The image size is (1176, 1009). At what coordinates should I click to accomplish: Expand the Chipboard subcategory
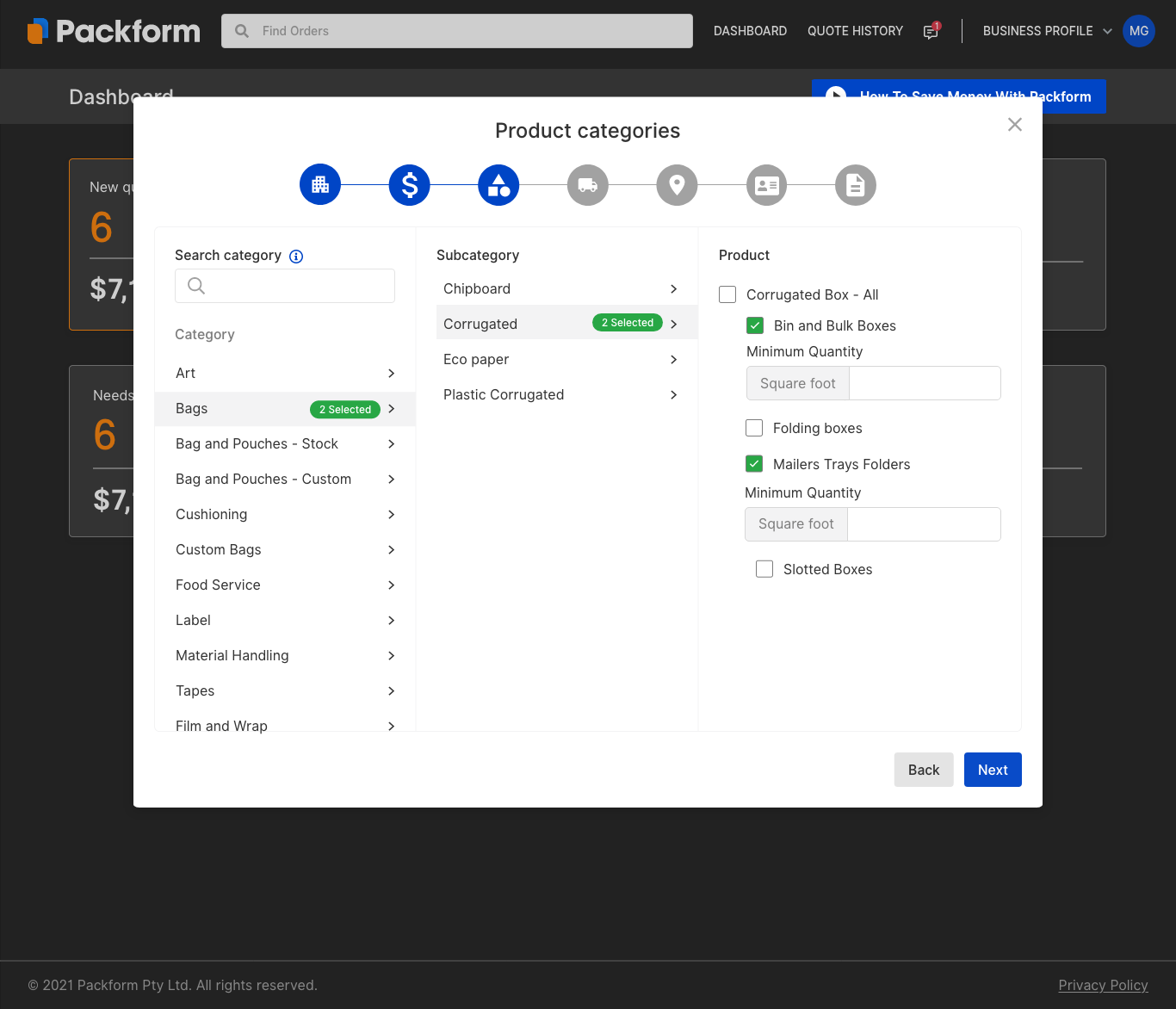click(560, 288)
